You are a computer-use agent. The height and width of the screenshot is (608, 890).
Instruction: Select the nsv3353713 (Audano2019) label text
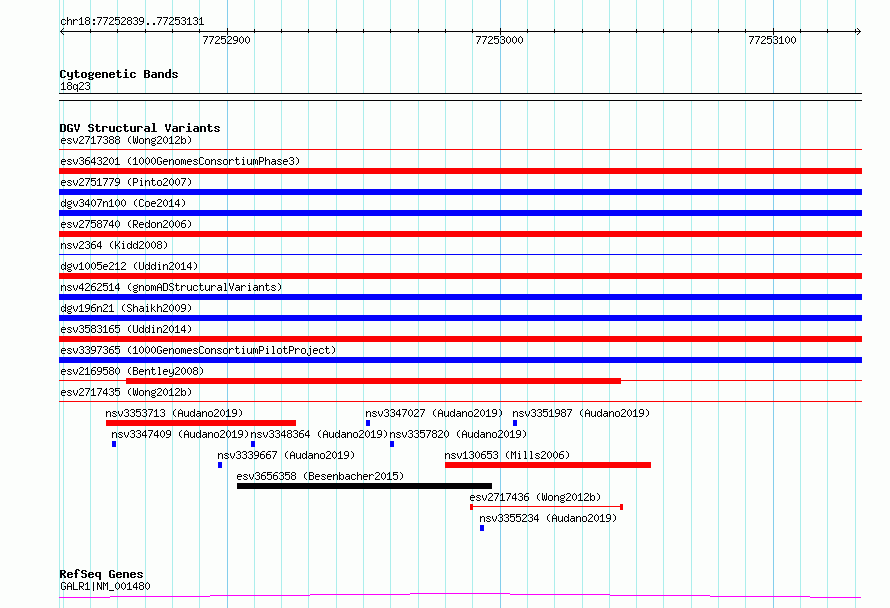pyautogui.click(x=174, y=413)
